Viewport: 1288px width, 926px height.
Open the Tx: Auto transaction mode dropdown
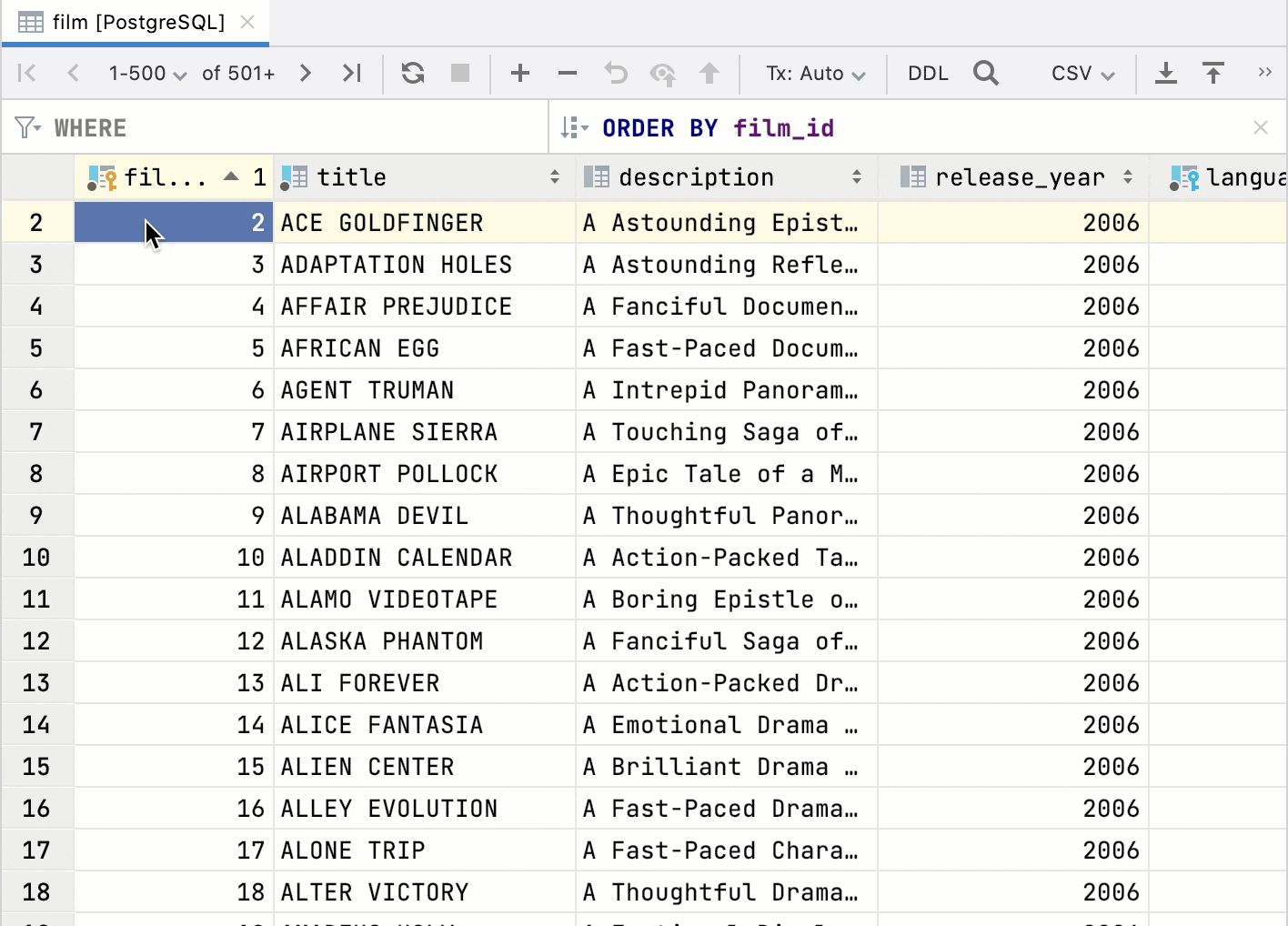point(814,73)
